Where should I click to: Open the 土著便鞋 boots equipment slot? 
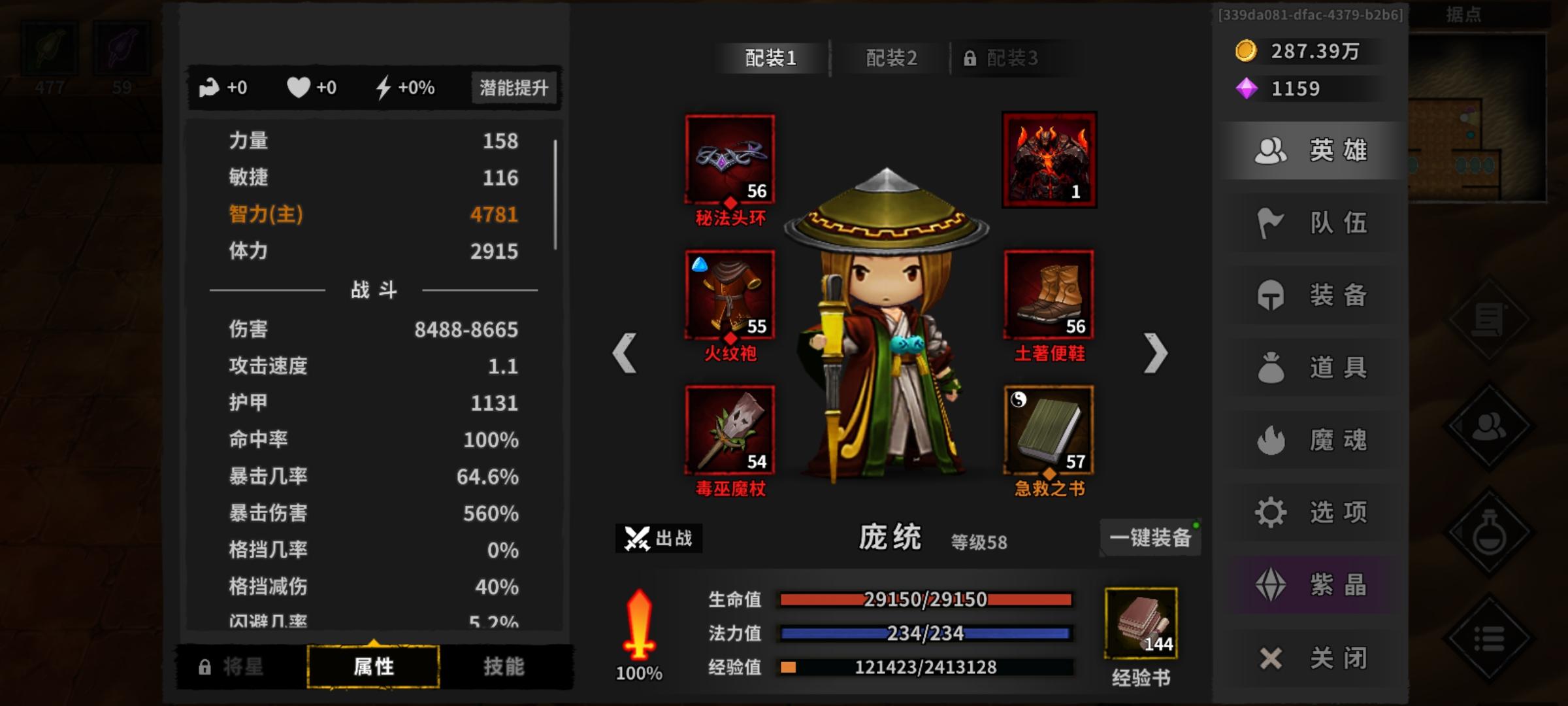[x=1049, y=295]
